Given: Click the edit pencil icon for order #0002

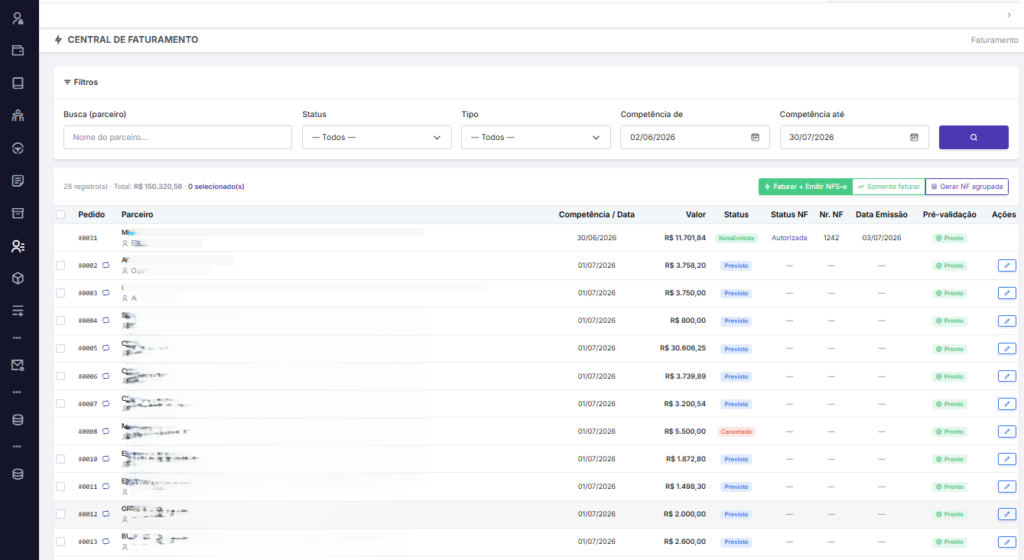Looking at the screenshot, I should [x=1006, y=266].
